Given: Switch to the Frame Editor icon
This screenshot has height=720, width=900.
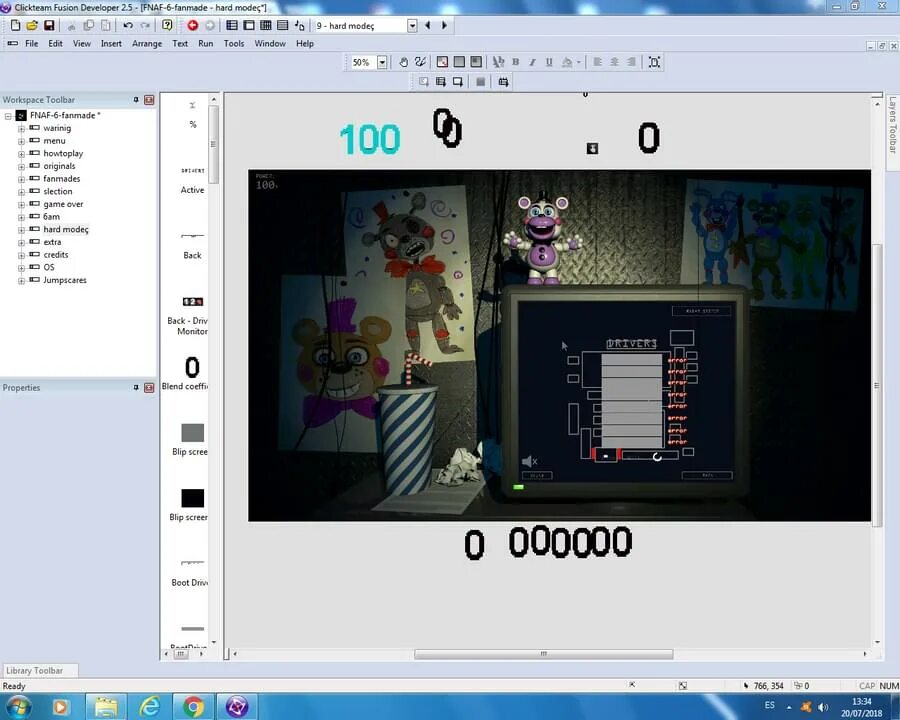Looking at the screenshot, I should 249,25.
